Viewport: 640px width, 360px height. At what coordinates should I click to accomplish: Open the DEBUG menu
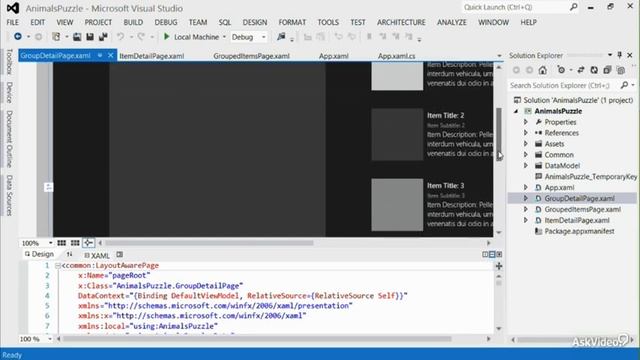166,22
